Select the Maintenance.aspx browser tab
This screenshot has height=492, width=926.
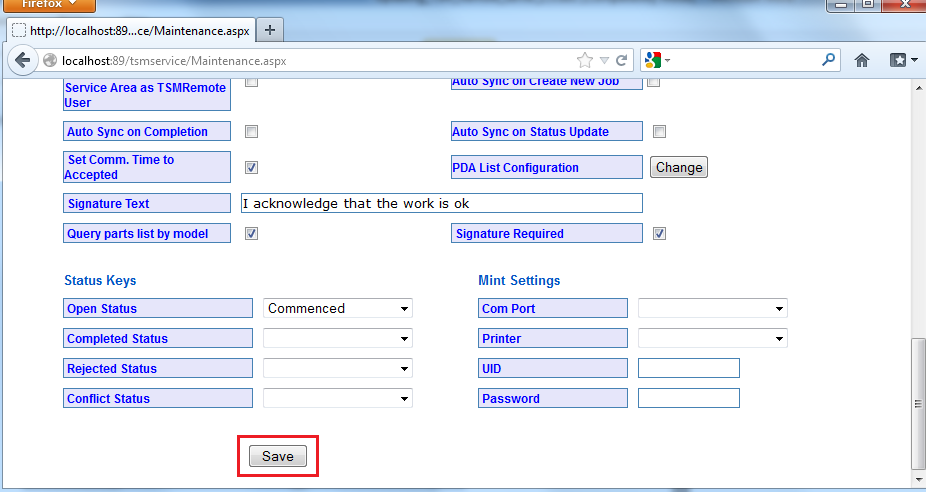tap(130, 30)
